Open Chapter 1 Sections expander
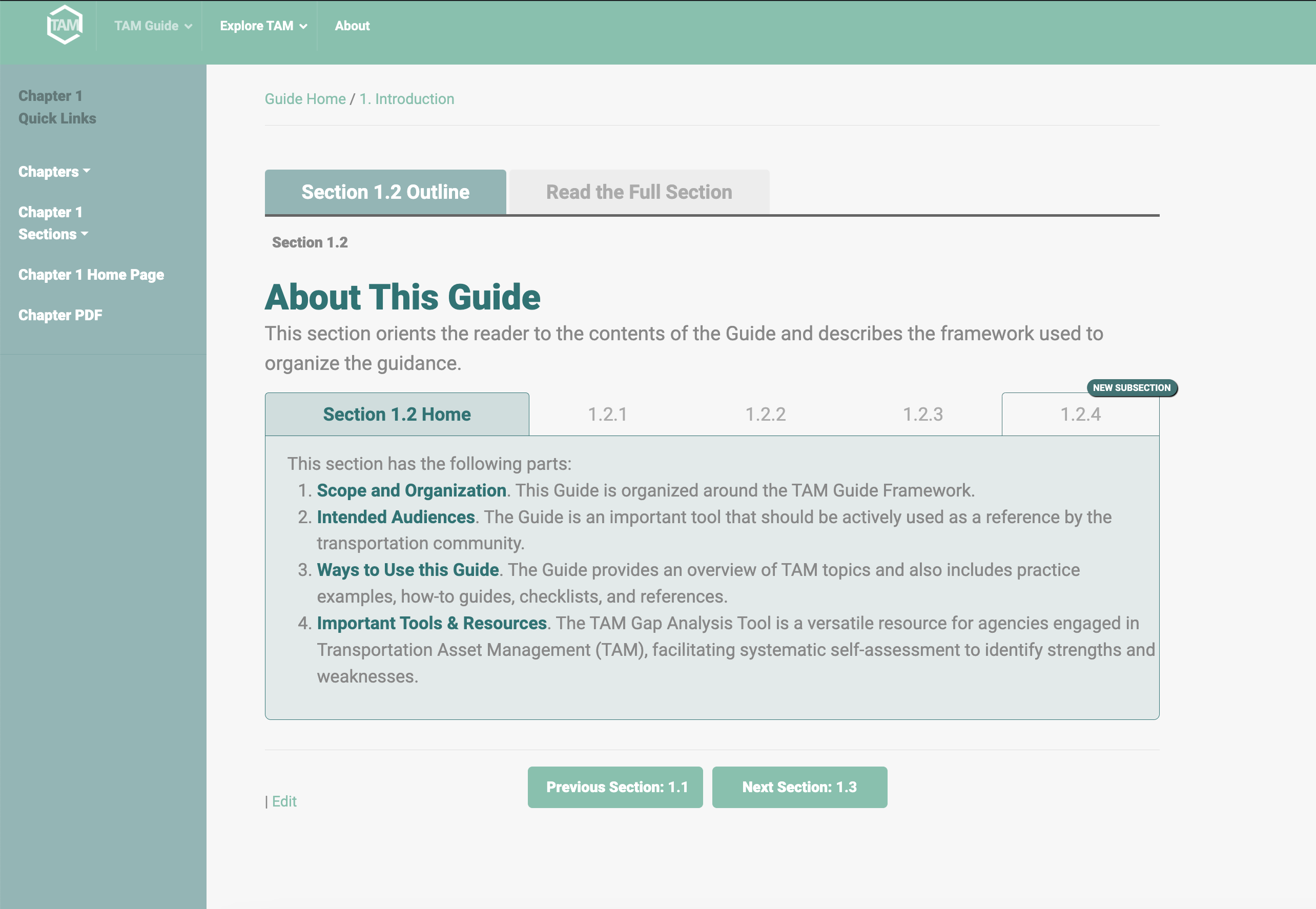Screen dimensions: 1316x909 pos(56,223)
